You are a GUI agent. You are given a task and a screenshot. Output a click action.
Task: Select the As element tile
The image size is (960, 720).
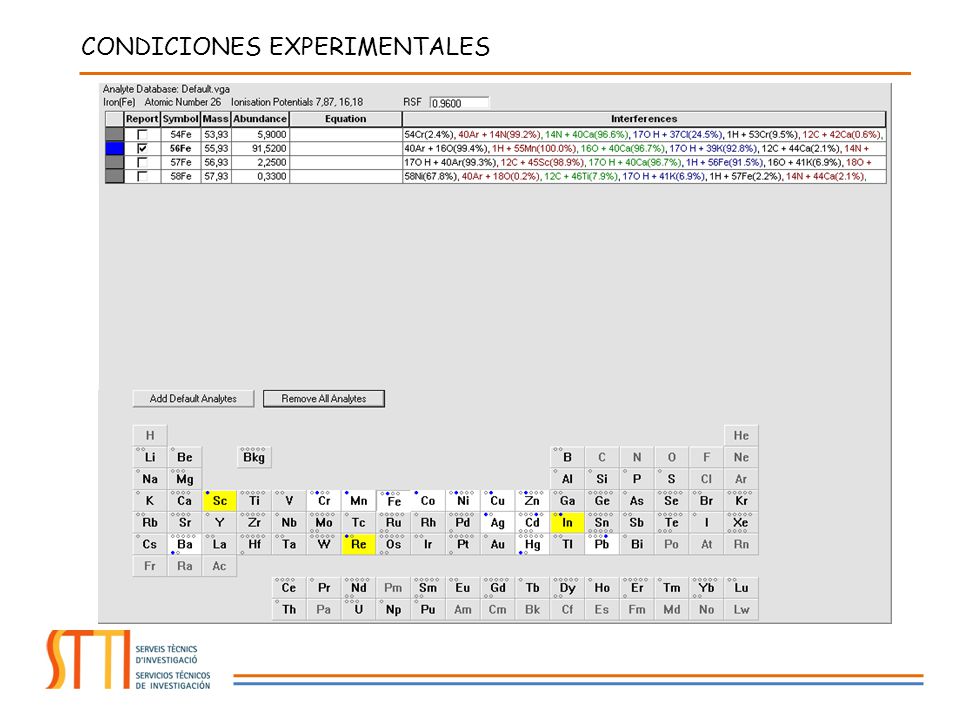click(637, 501)
